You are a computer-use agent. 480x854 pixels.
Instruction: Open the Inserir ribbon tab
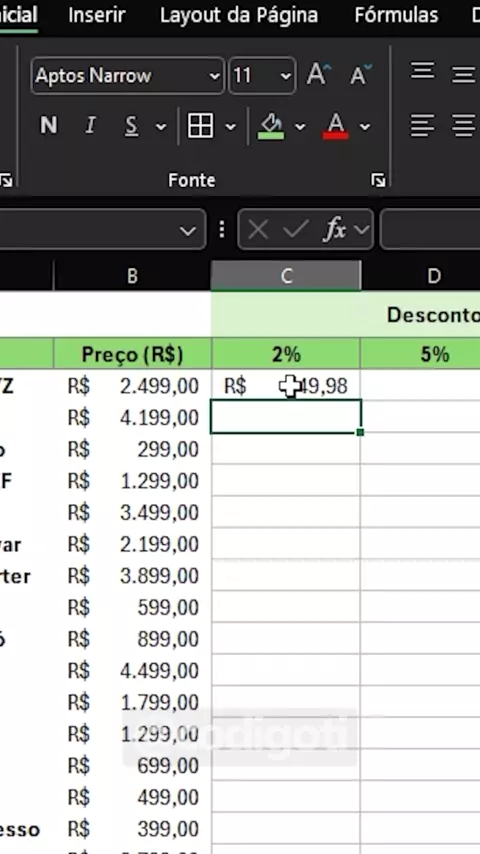point(96,15)
